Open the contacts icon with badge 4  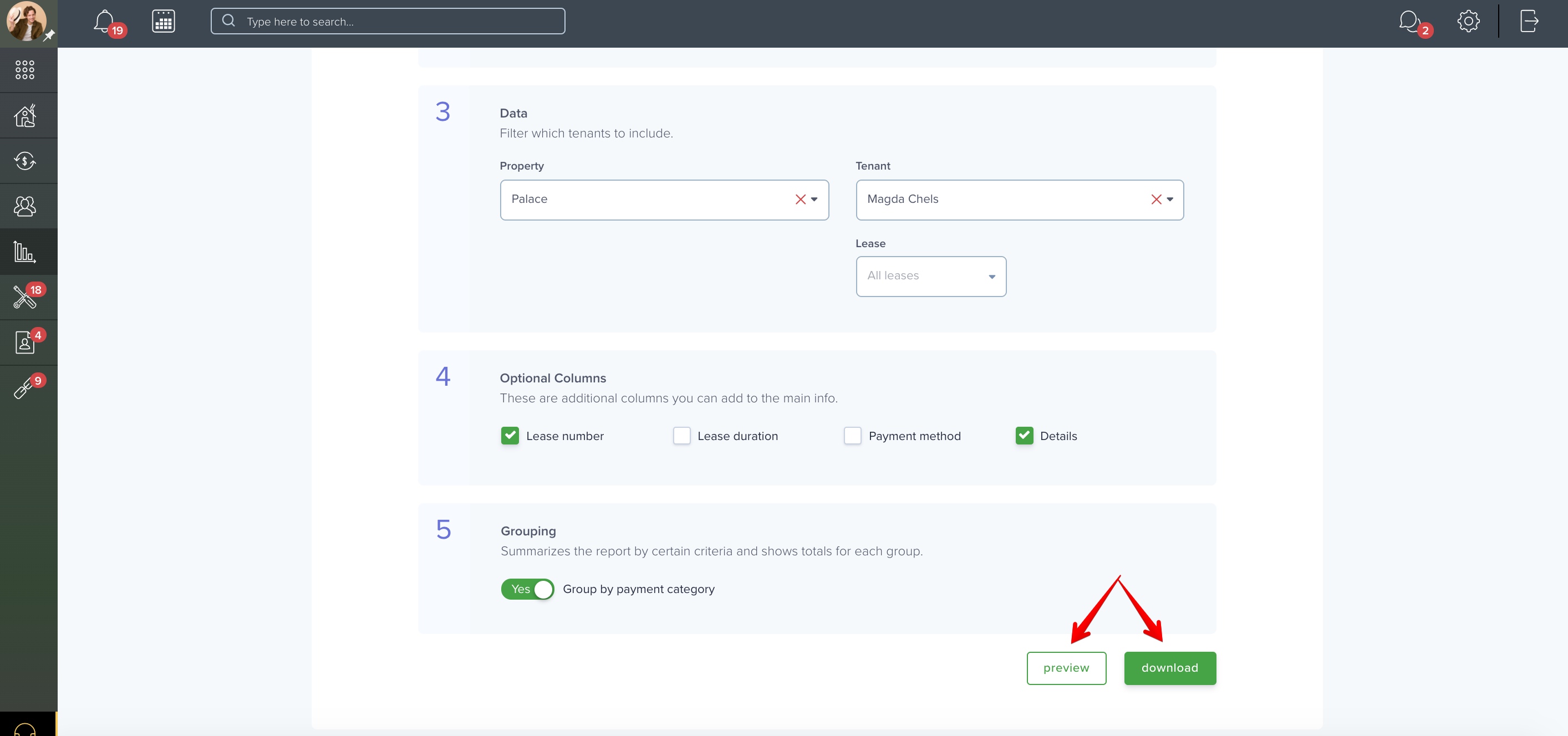(x=25, y=343)
